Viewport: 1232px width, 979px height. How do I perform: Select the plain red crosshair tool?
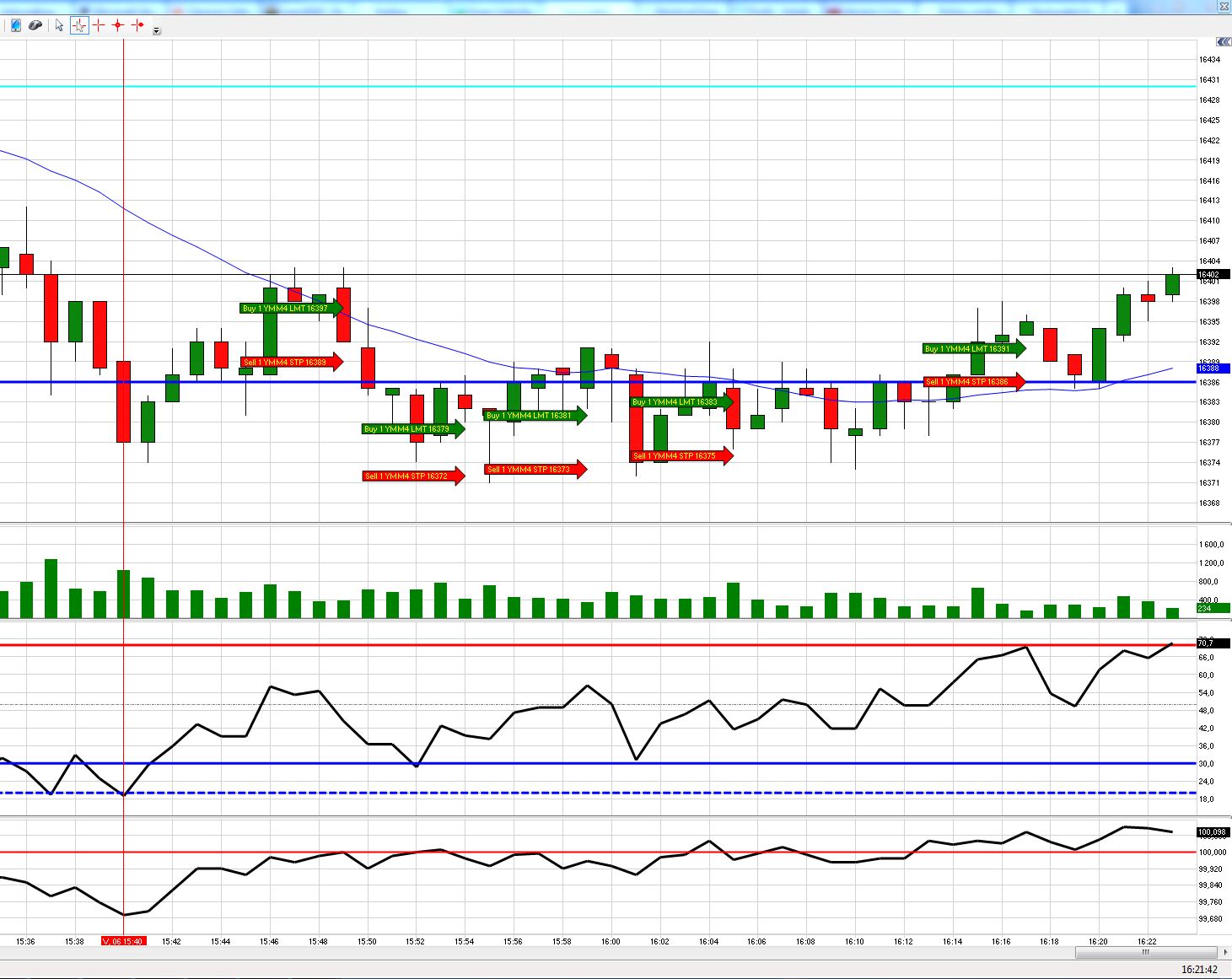click(99, 25)
